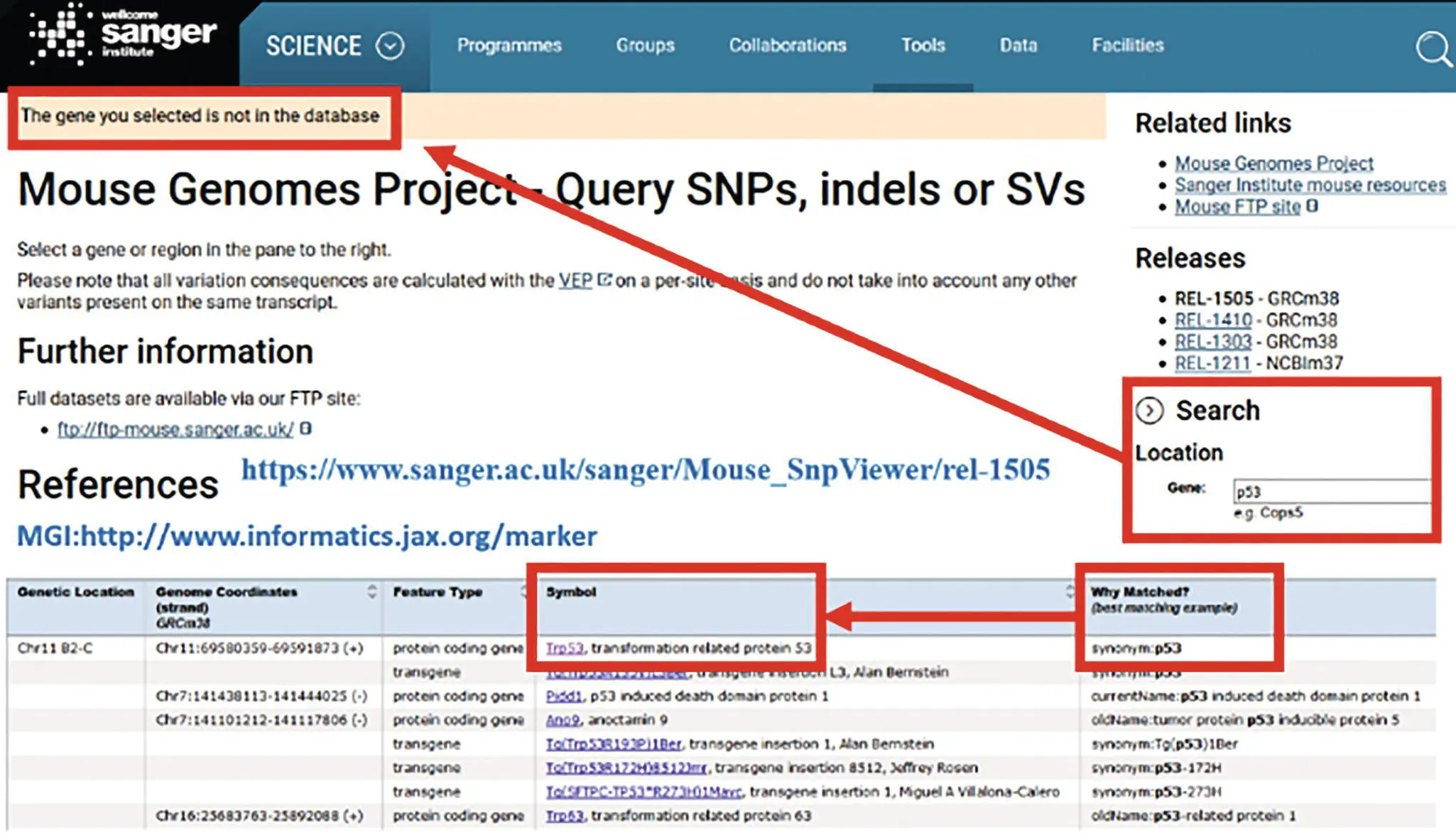1456x840 pixels.
Task: Click 'oldName:p53-related protein 1' cell
Action: pyautogui.click(x=1193, y=816)
